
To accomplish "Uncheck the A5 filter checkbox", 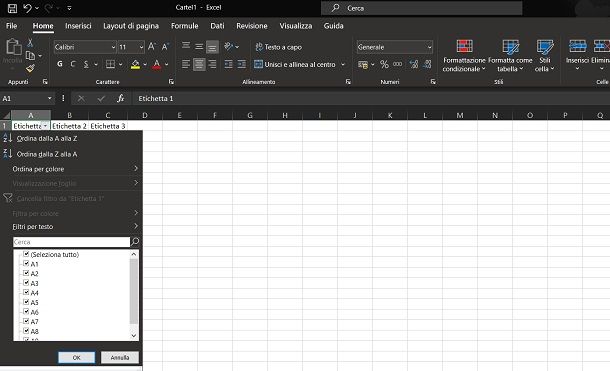I will coord(26,302).
